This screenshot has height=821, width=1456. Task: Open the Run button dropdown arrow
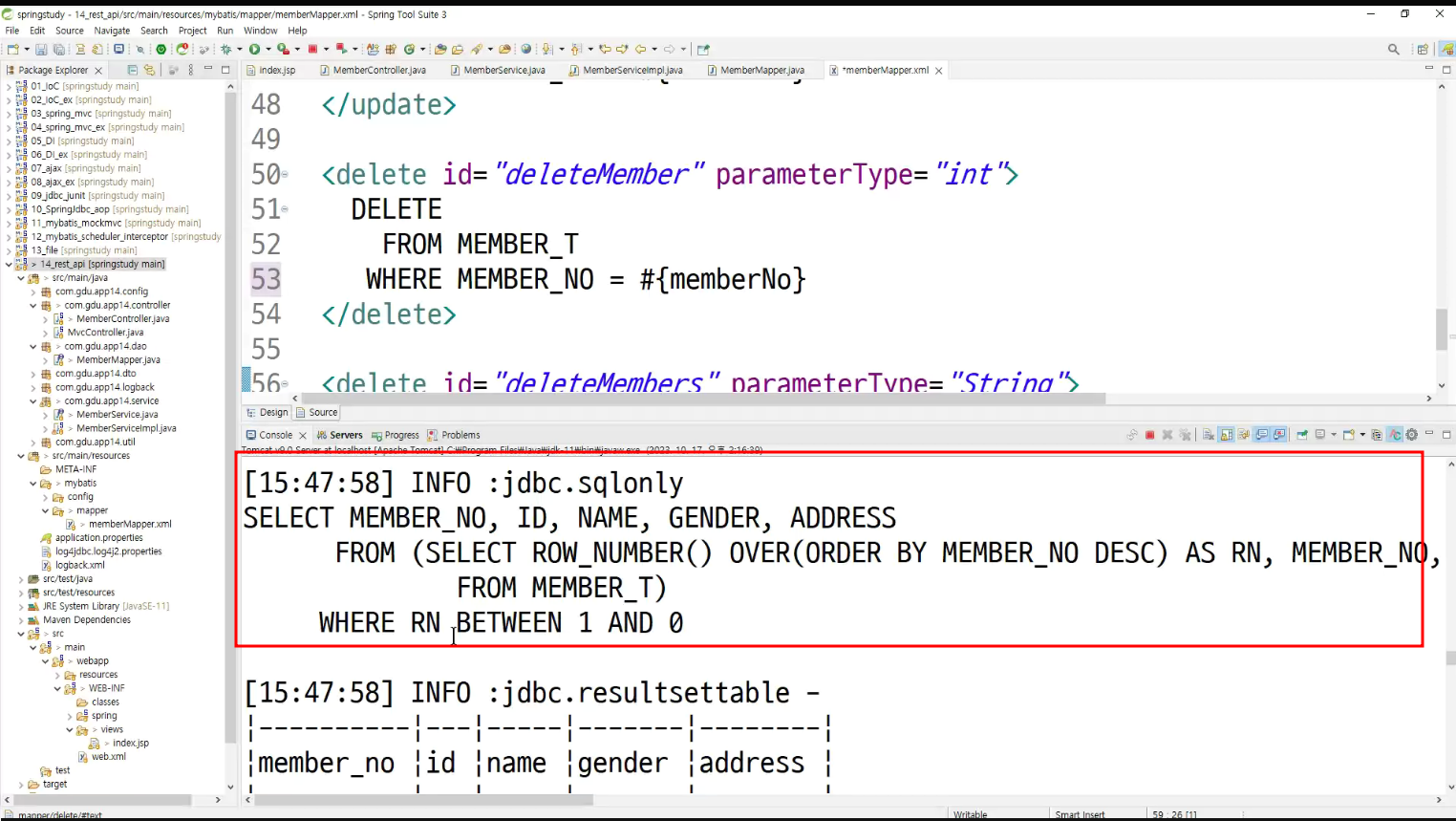268,50
